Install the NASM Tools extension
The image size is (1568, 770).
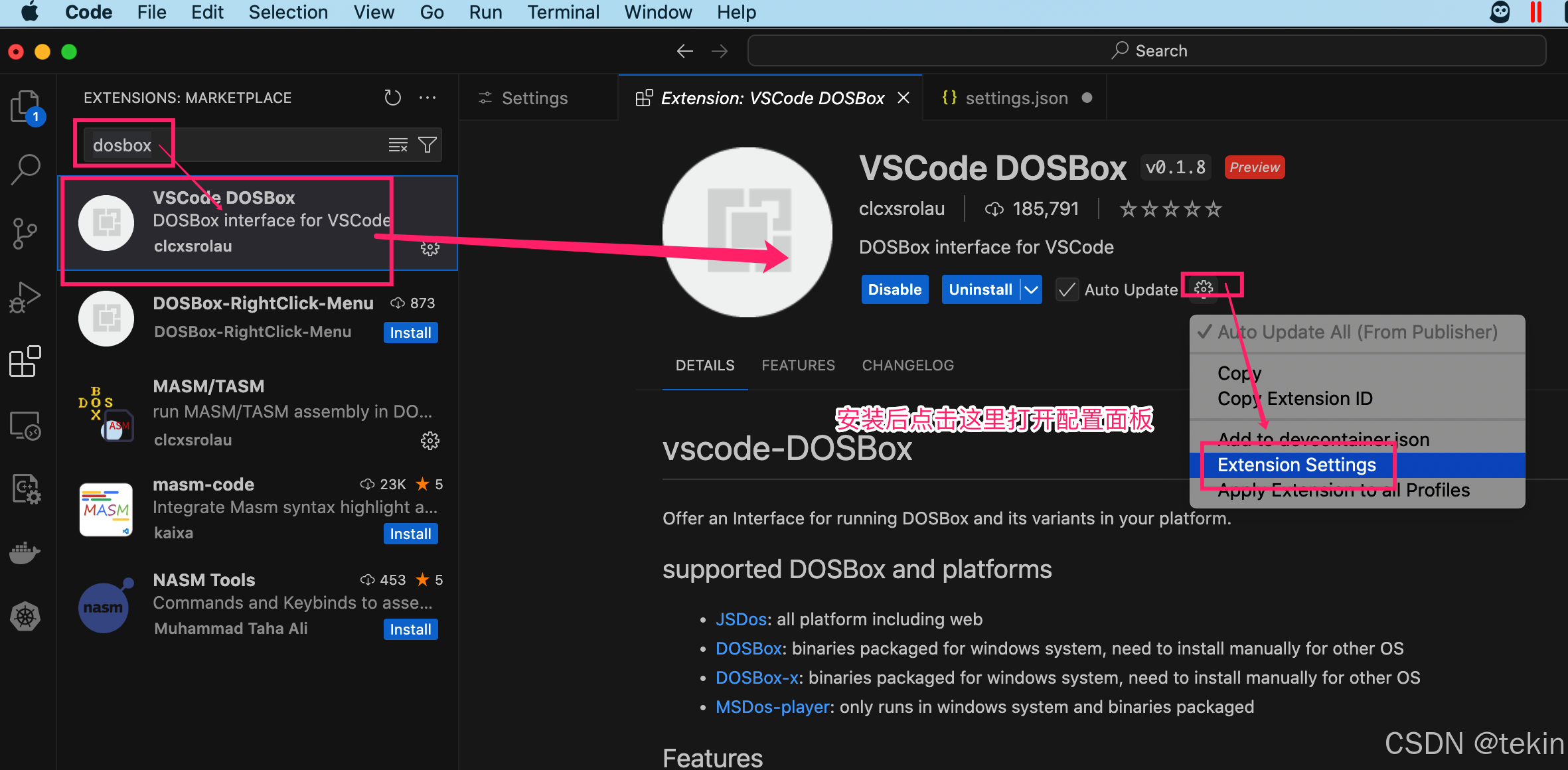(x=410, y=629)
